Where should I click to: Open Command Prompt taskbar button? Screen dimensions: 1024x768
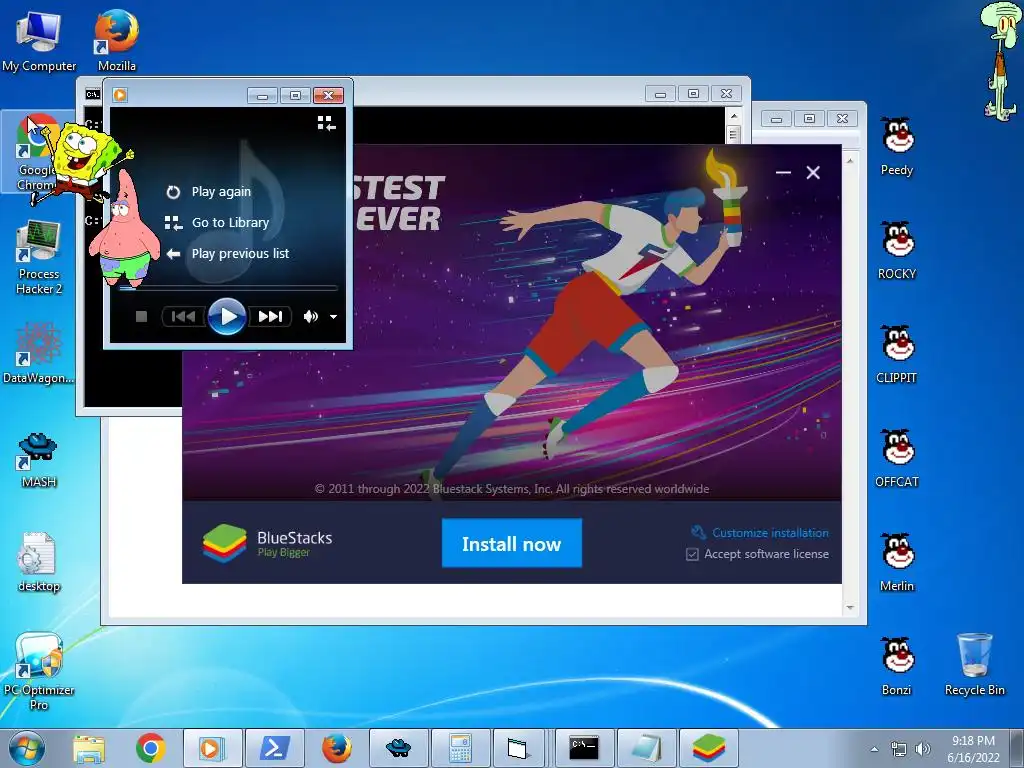pos(584,748)
